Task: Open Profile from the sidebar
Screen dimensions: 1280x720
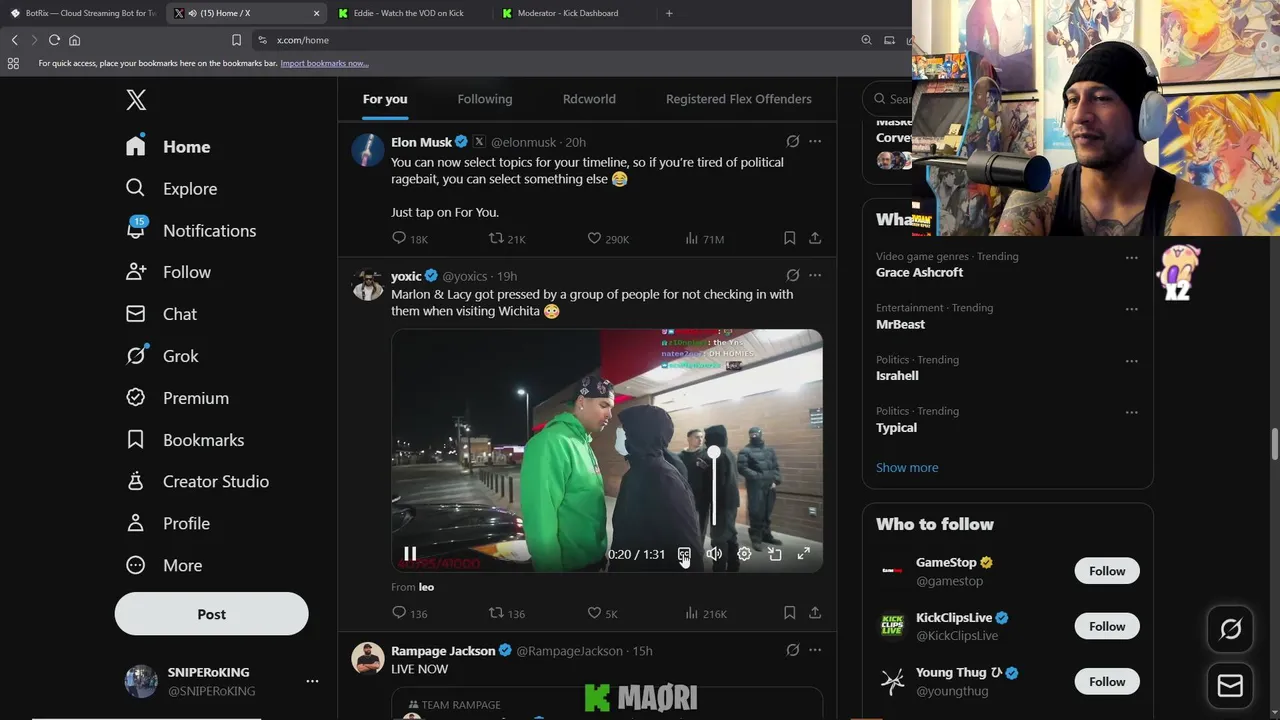Action: 168,524
